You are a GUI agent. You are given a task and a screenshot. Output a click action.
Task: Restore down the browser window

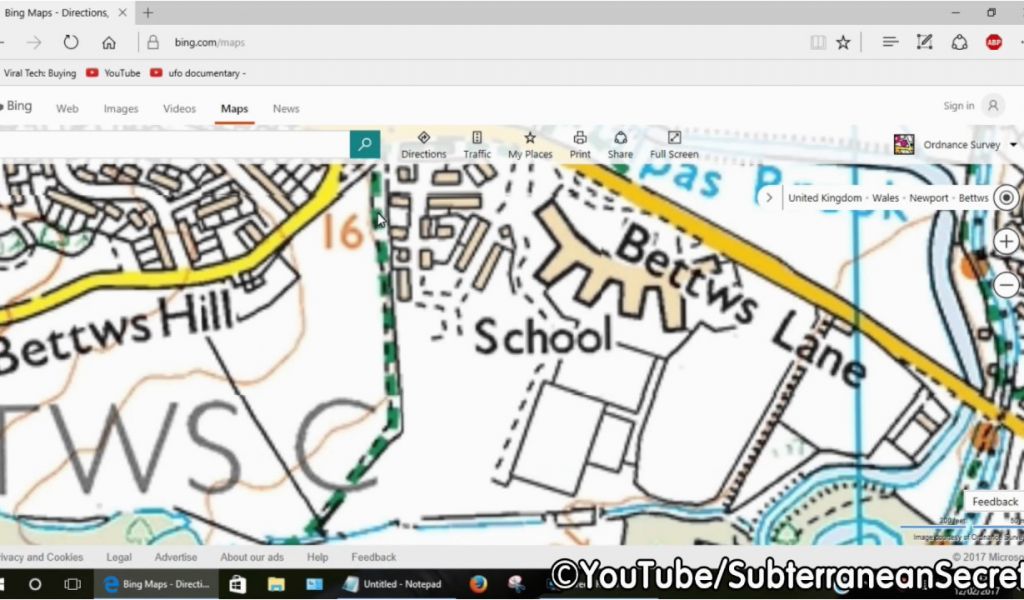(x=991, y=12)
